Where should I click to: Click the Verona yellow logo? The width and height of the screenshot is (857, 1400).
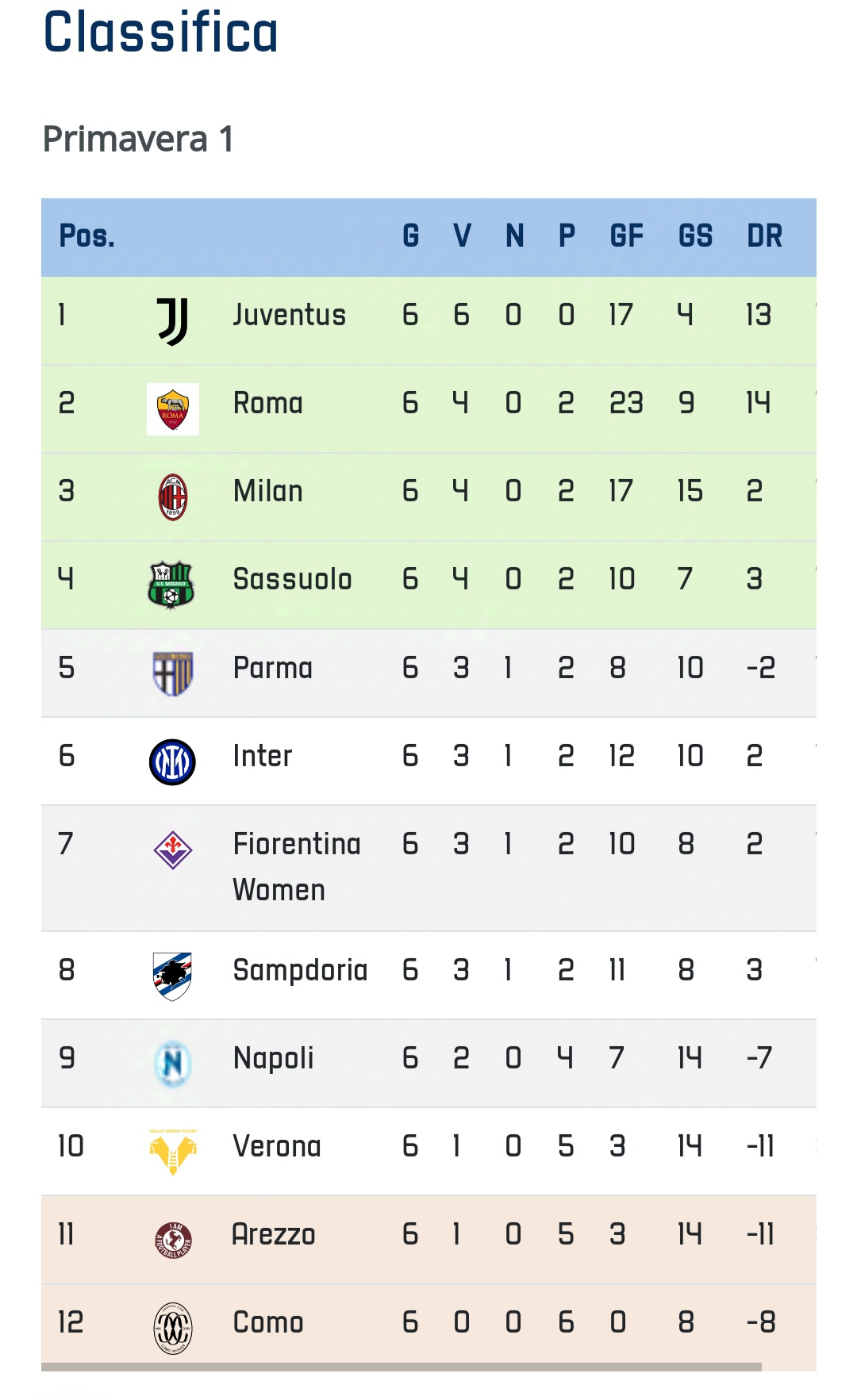point(173,1152)
